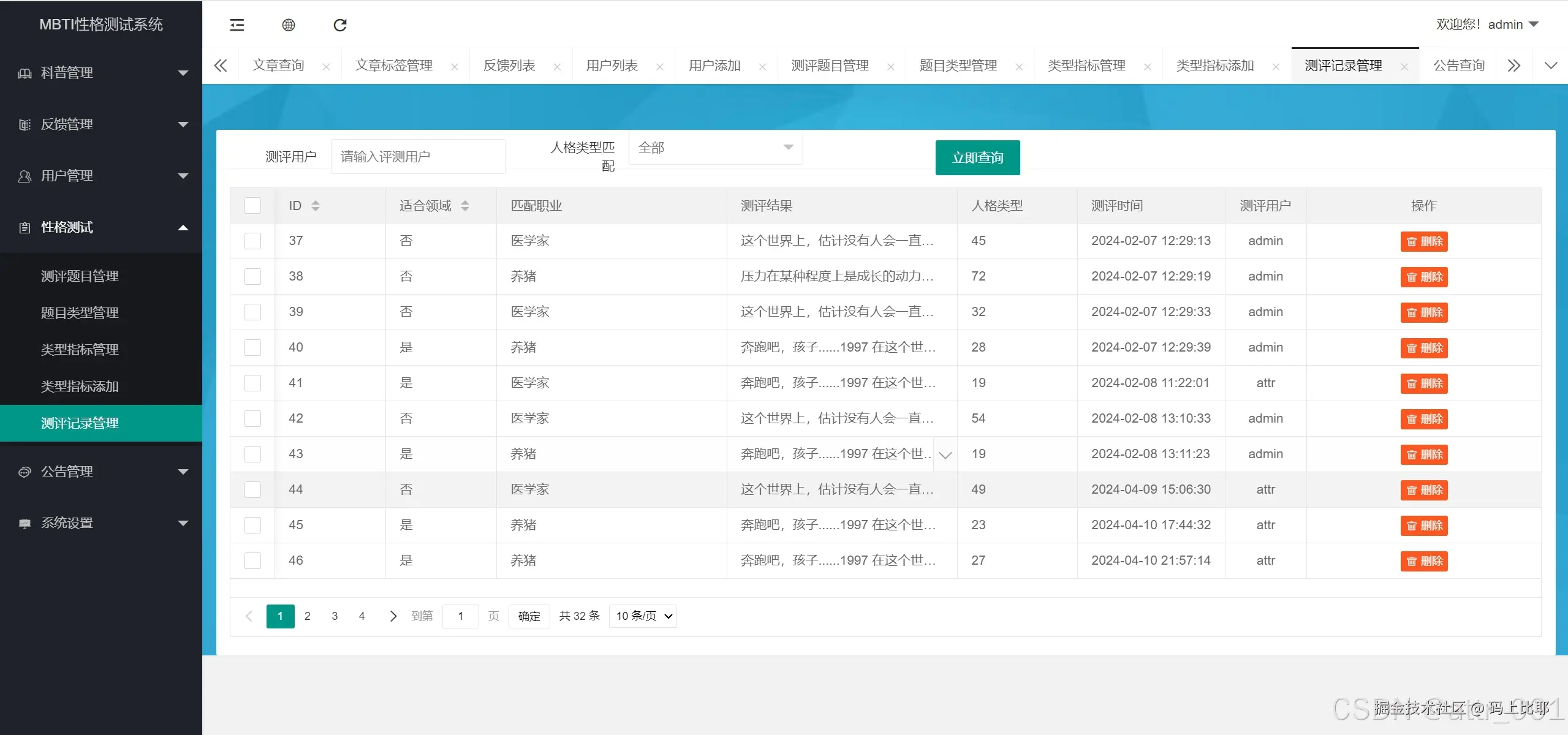Open 类型指标添加 in the sidebar
This screenshot has height=735, width=1568.
[x=101, y=386]
